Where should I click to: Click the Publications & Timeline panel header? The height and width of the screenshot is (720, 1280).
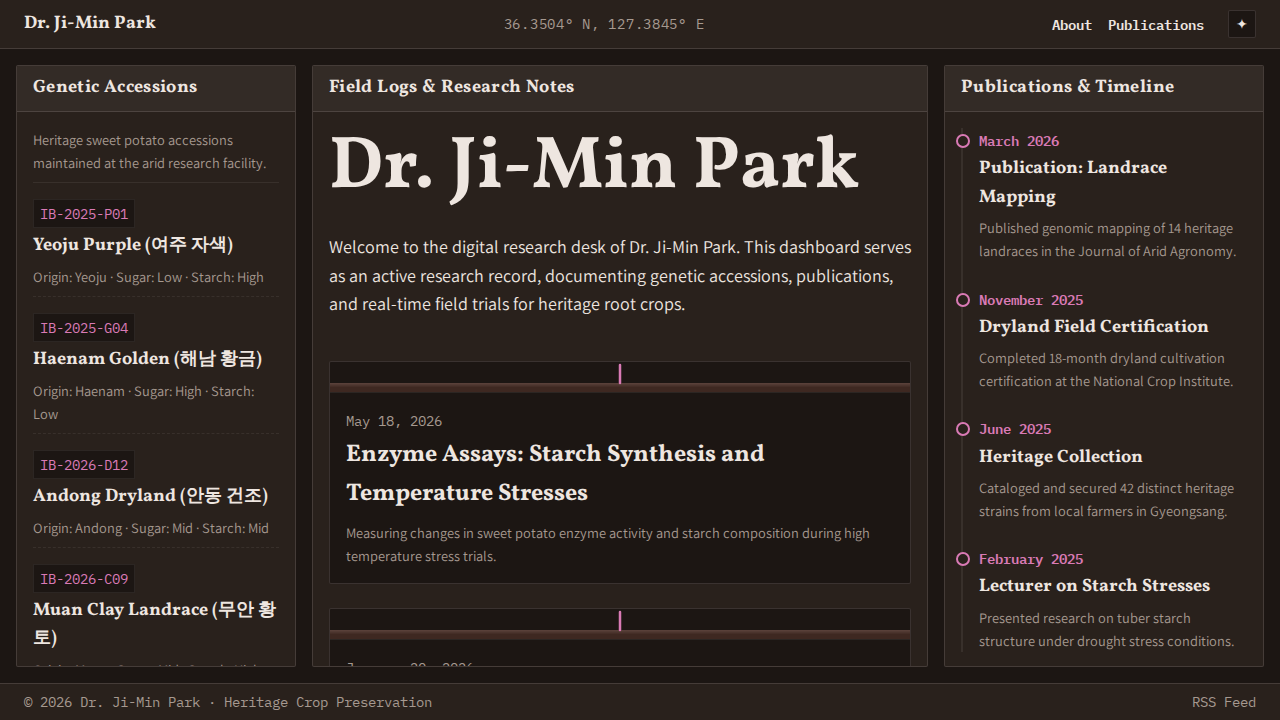[x=1104, y=88]
